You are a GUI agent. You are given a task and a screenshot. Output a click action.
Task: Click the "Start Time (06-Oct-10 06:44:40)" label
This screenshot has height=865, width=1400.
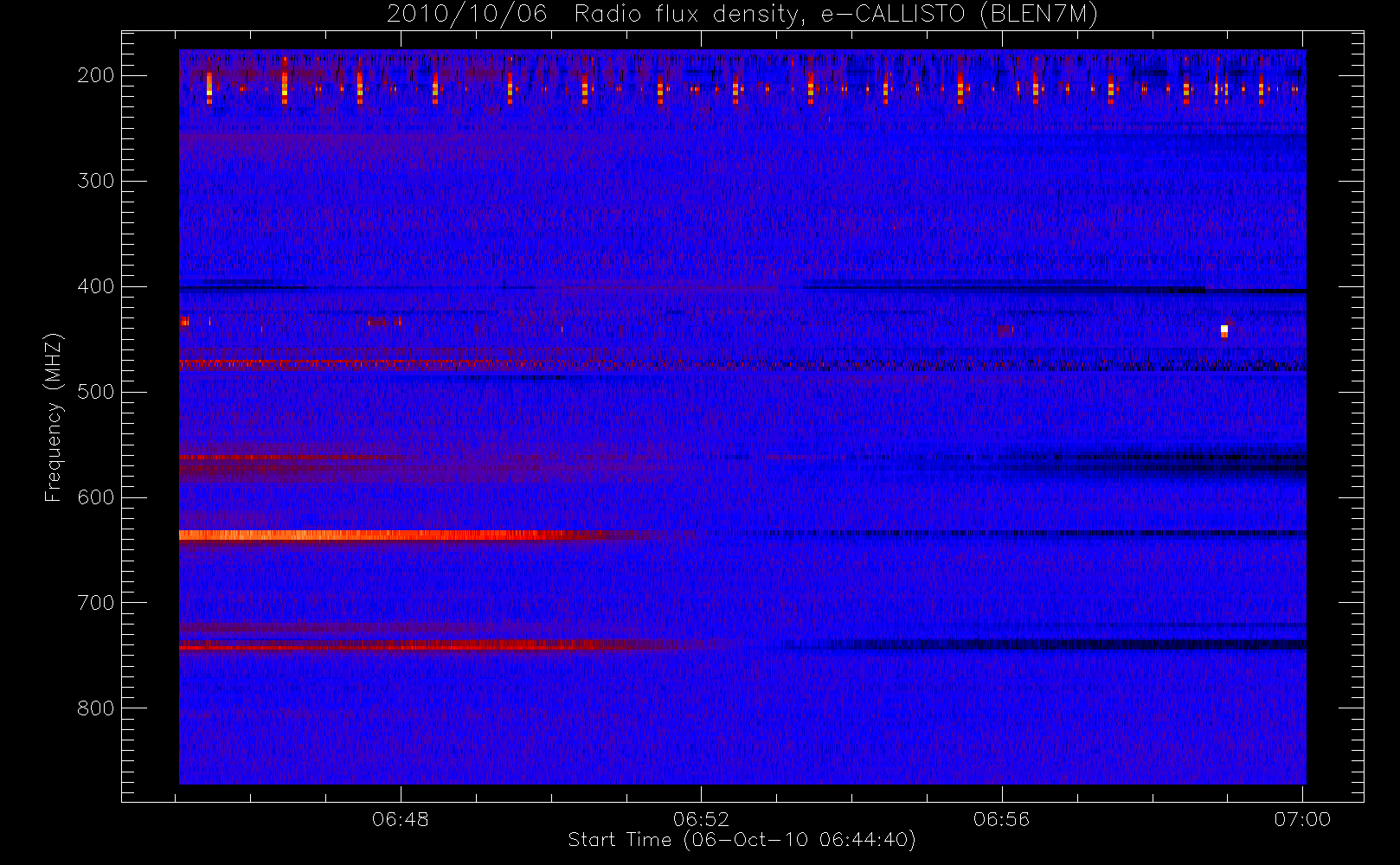click(742, 840)
